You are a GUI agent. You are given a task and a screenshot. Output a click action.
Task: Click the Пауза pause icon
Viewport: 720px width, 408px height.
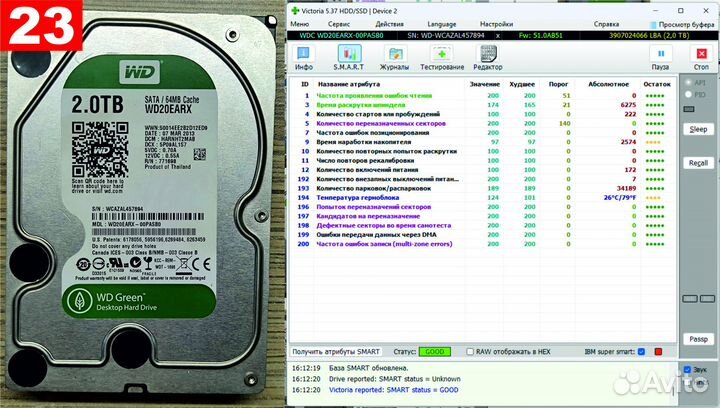point(660,58)
